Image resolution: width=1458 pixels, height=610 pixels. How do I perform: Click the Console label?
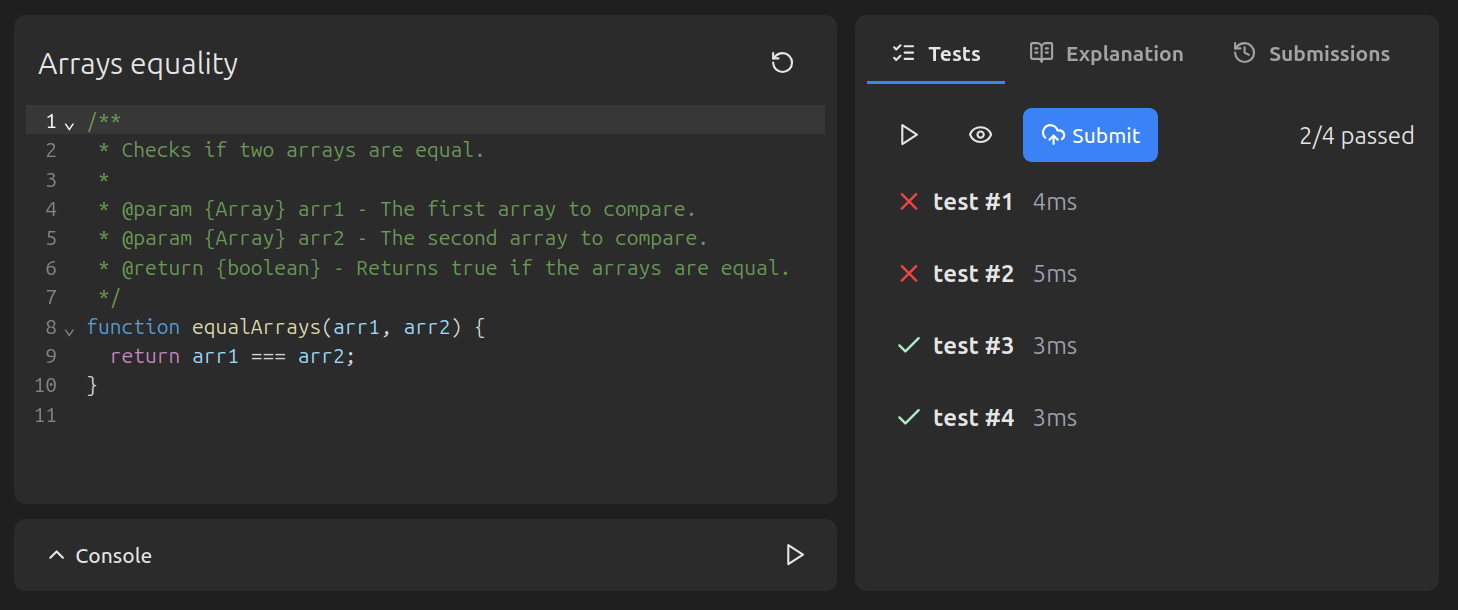pyautogui.click(x=114, y=556)
